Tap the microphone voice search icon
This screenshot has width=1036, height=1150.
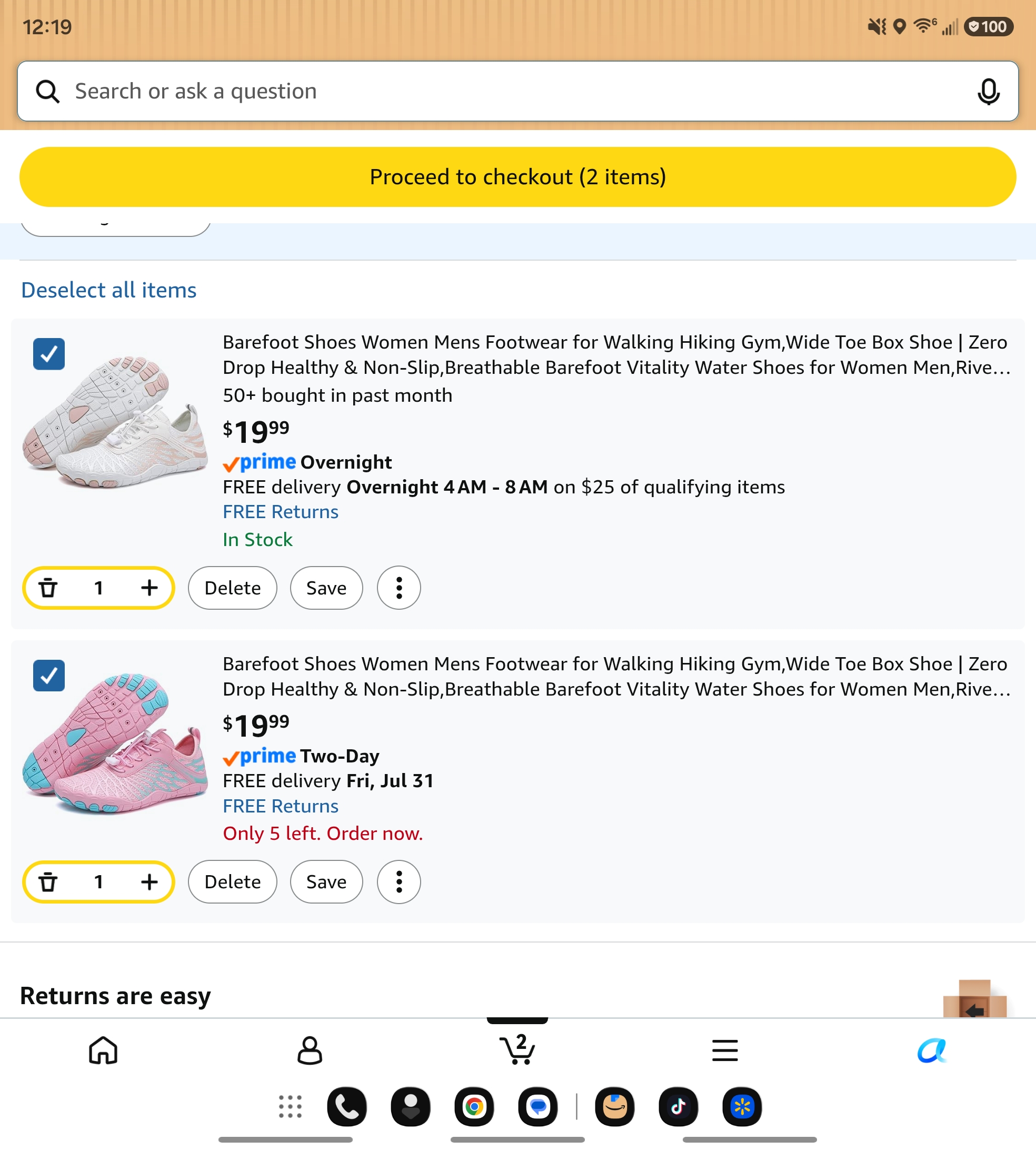988,91
